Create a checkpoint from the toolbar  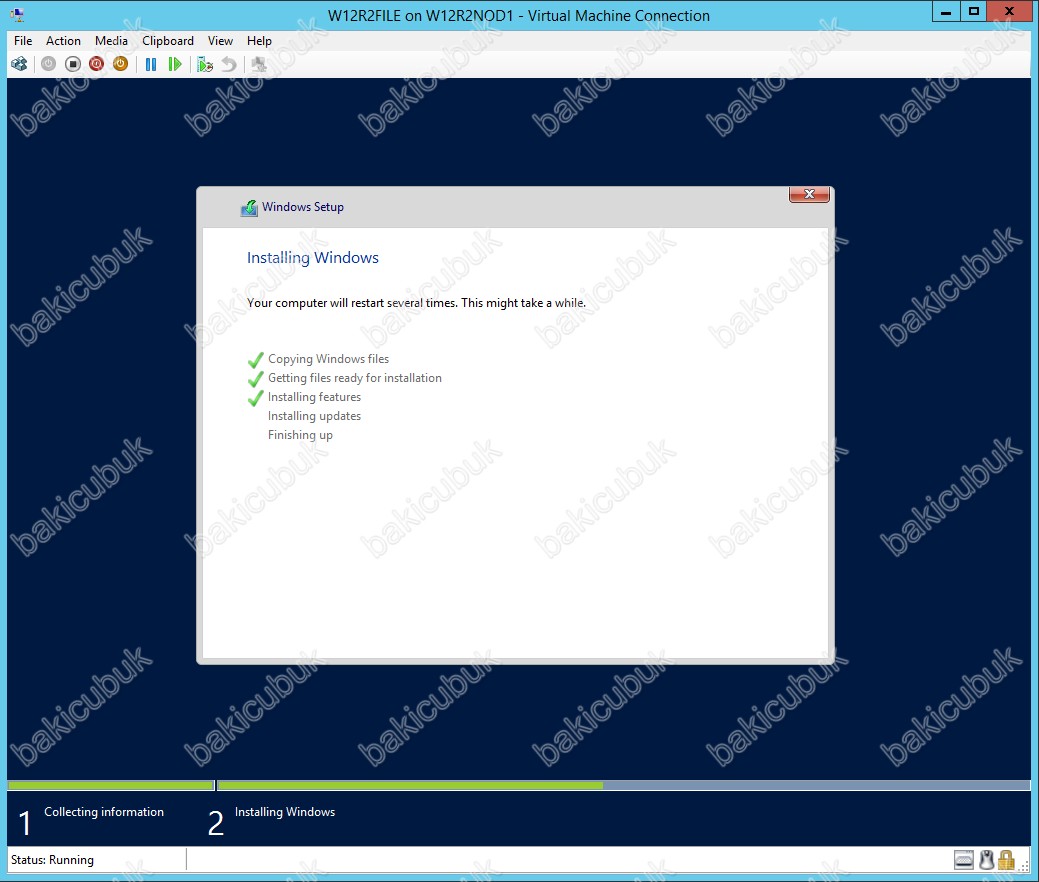(x=205, y=64)
